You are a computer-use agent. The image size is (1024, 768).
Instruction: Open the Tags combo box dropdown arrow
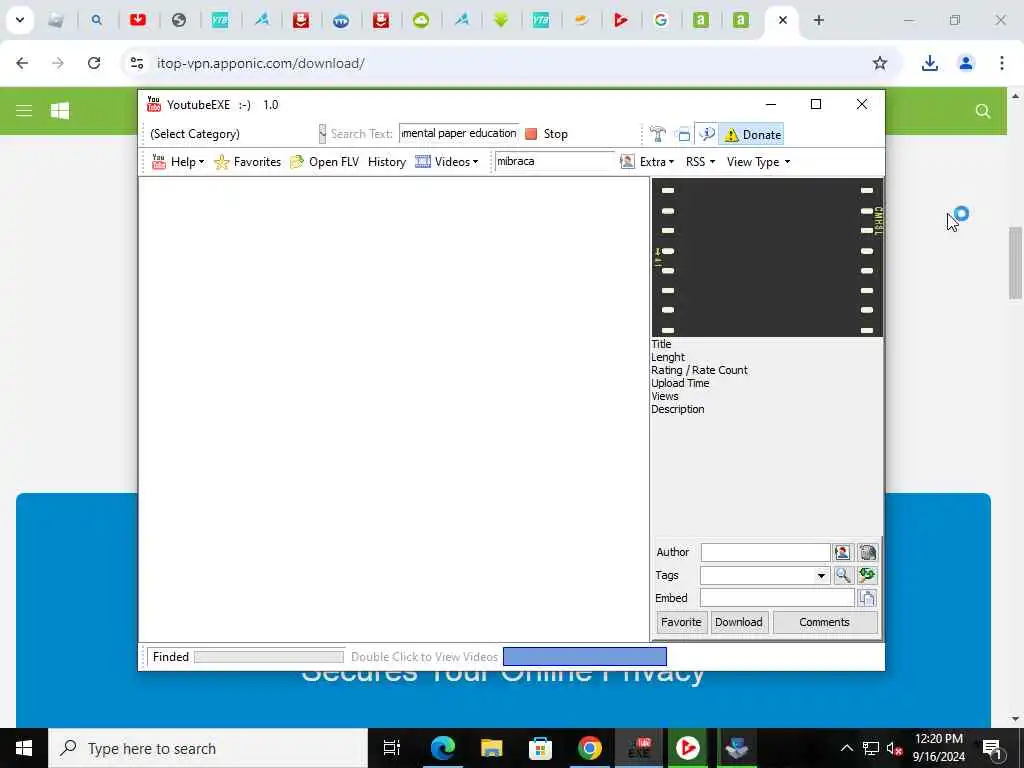(821, 575)
